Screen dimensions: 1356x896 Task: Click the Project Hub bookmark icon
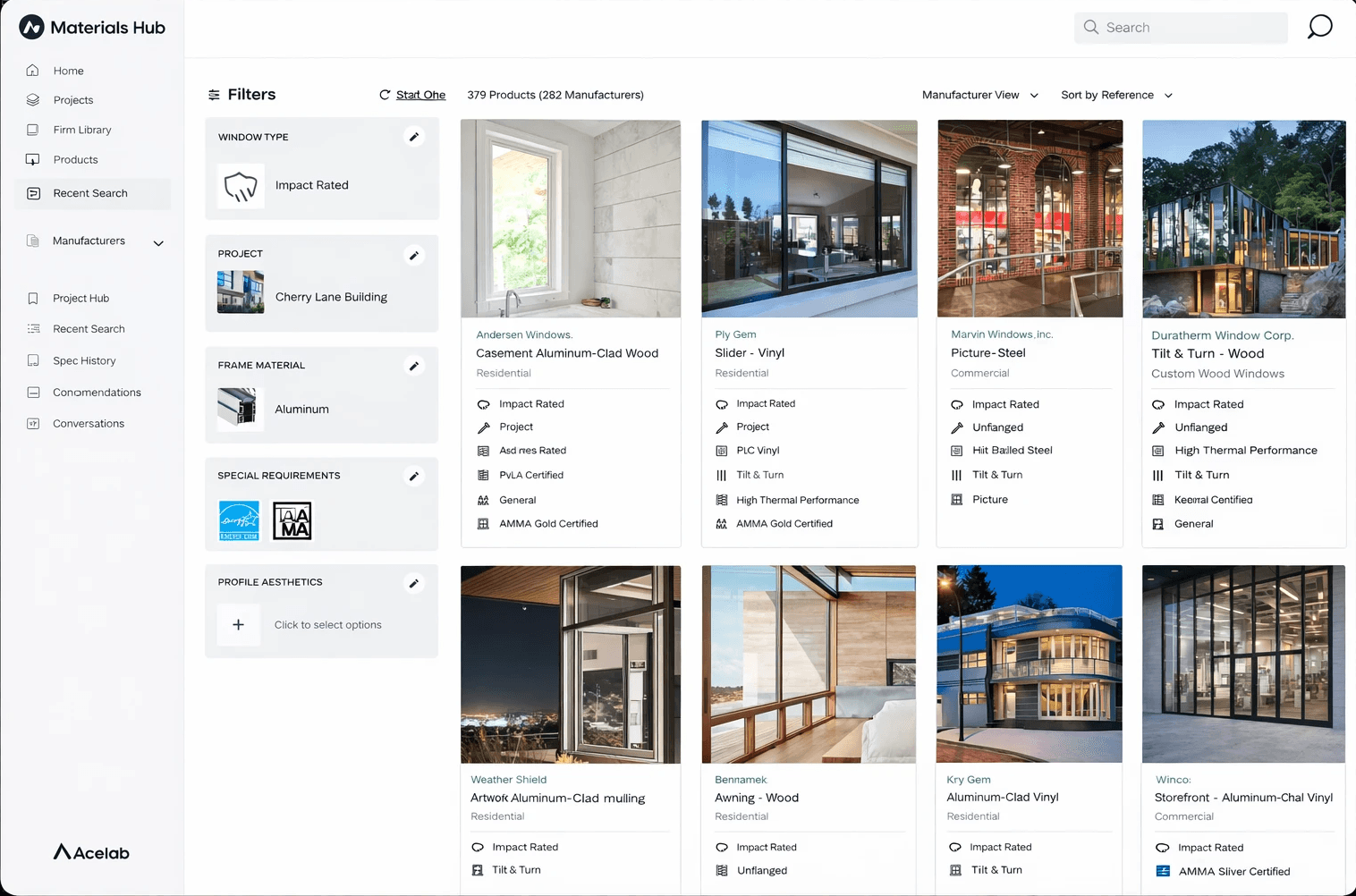(x=33, y=299)
